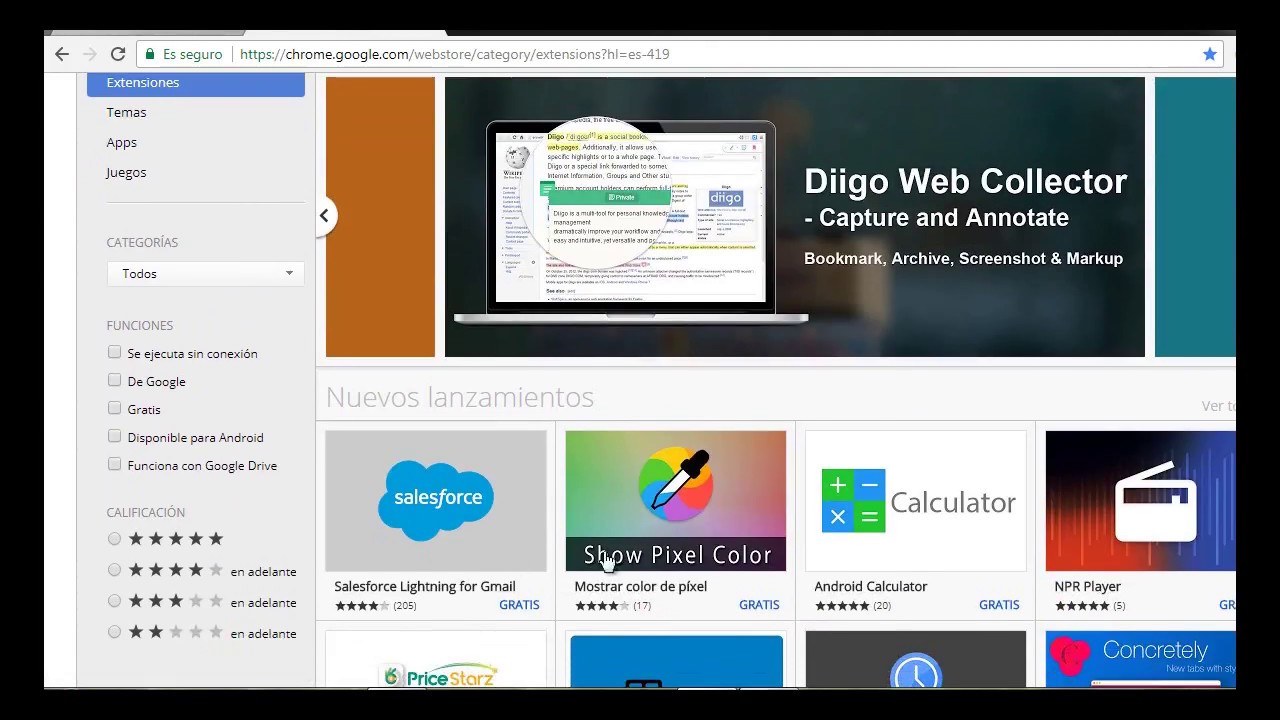Open the Android Calculator tile

(916, 501)
